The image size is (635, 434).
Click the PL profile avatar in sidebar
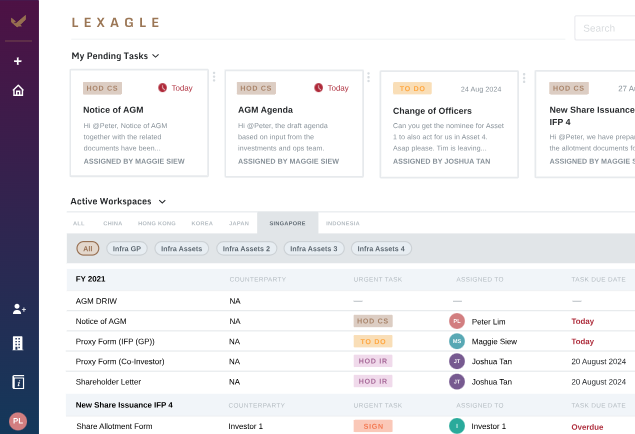pos(18,421)
